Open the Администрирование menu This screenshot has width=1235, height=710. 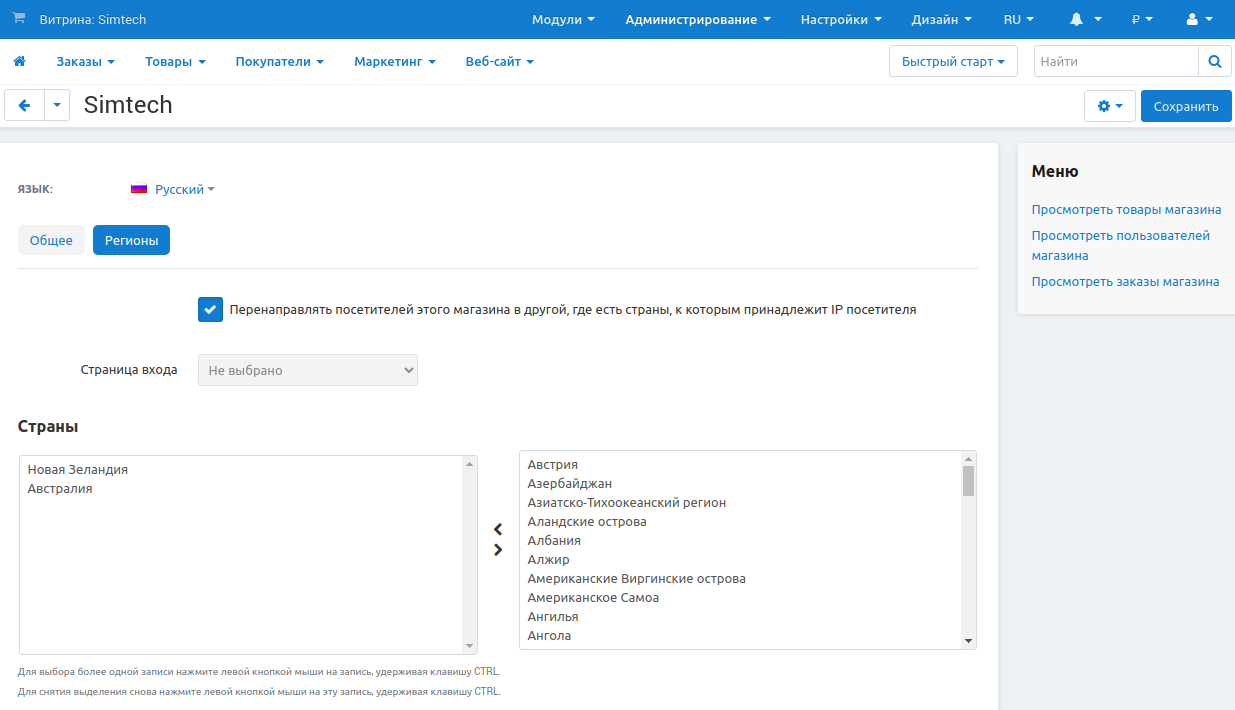pos(697,20)
